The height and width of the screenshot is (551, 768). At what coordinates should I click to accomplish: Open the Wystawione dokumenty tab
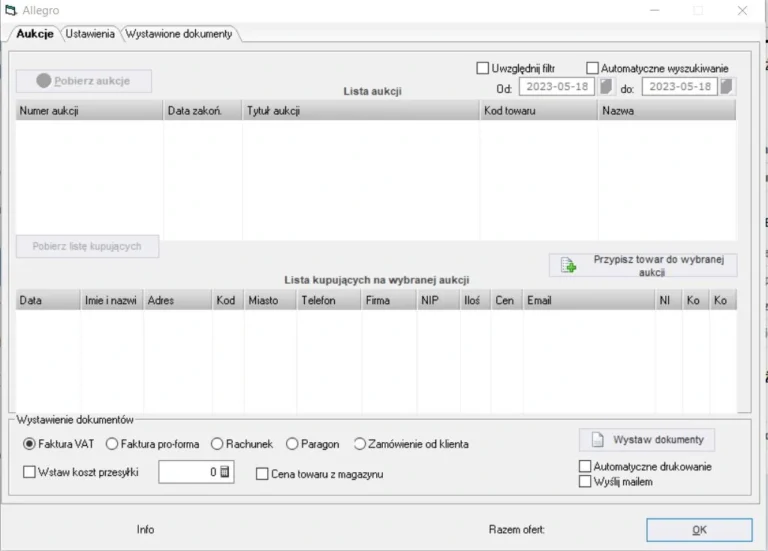click(179, 34)
